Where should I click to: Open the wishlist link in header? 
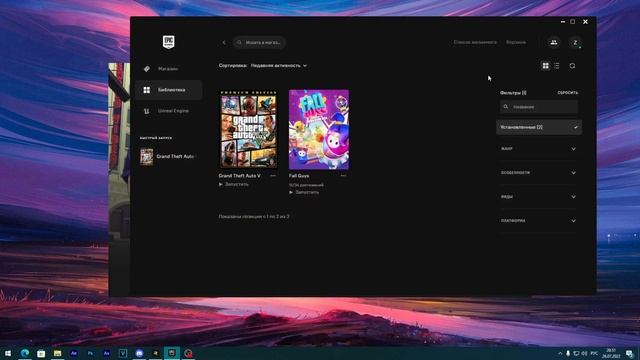[x=475, y=42]
